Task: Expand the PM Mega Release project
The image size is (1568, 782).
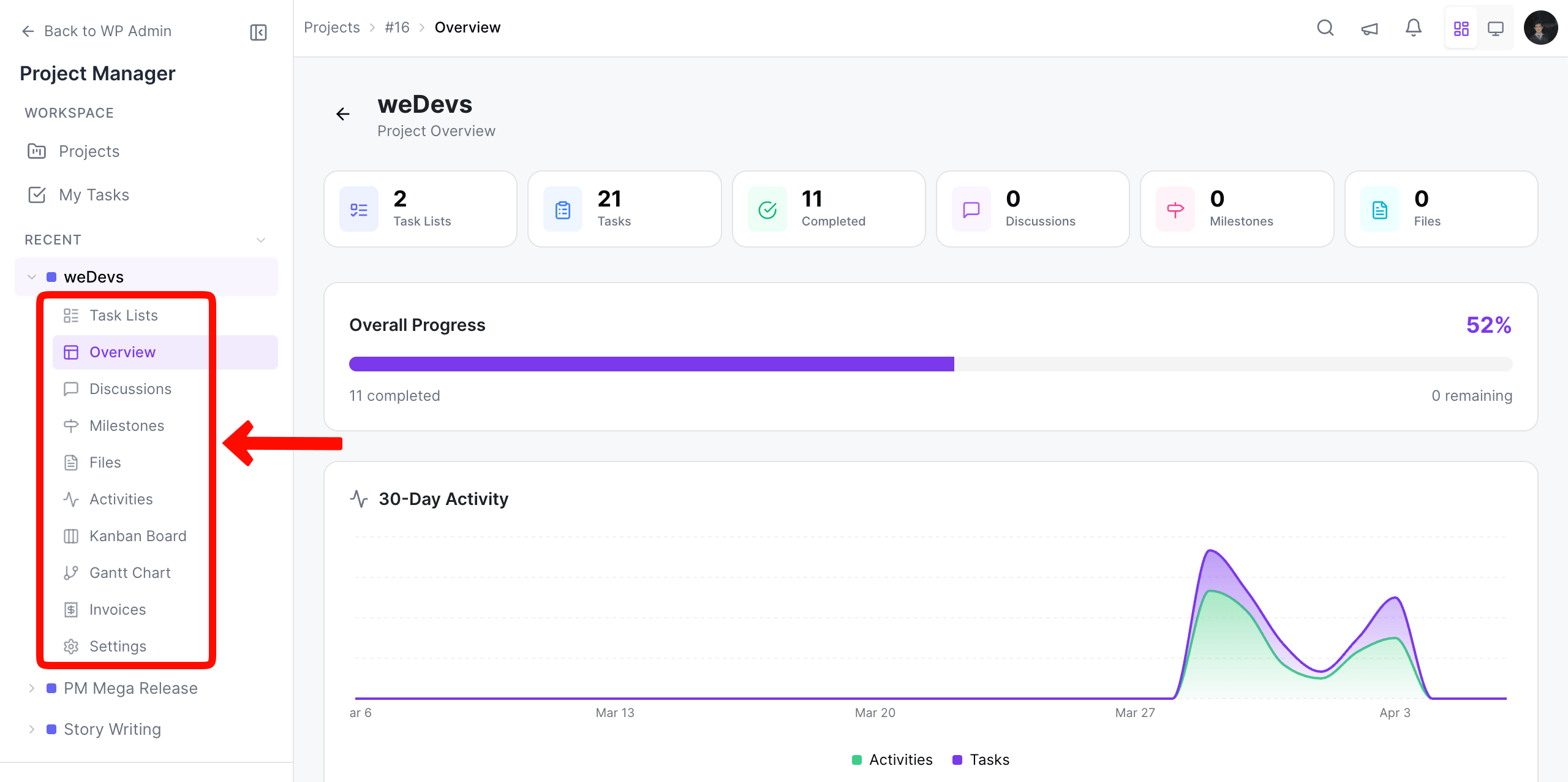Action: click(x=31, y=688)
